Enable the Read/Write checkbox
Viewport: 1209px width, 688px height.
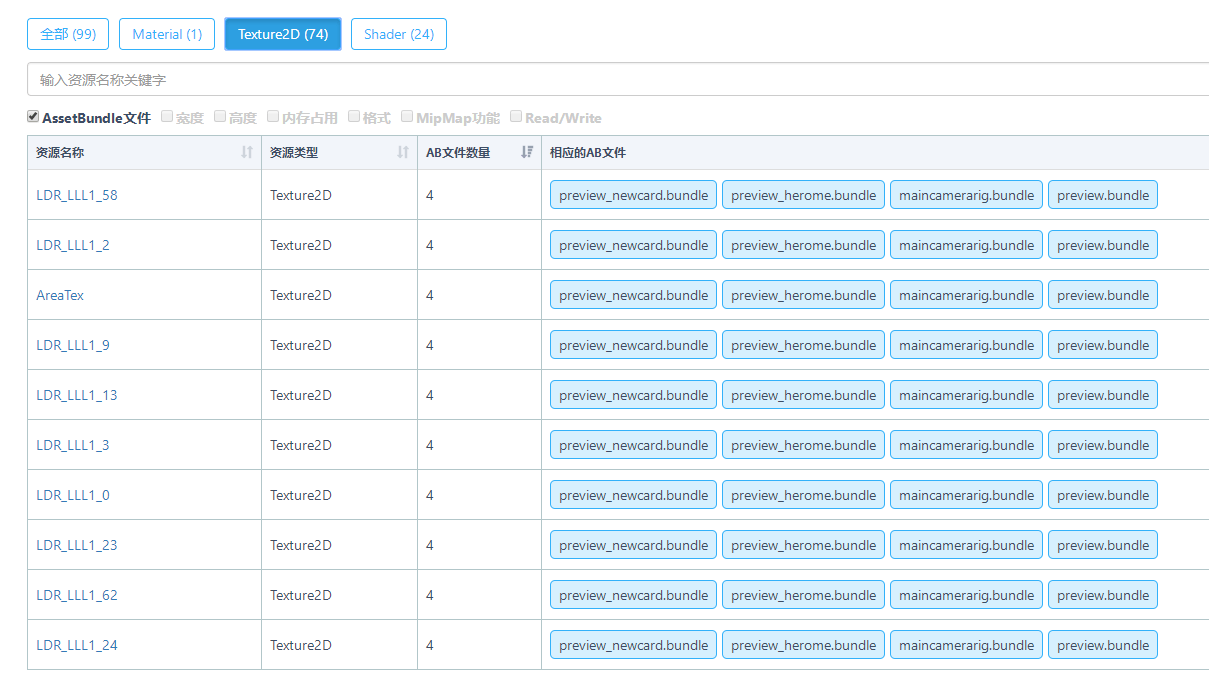516,117
